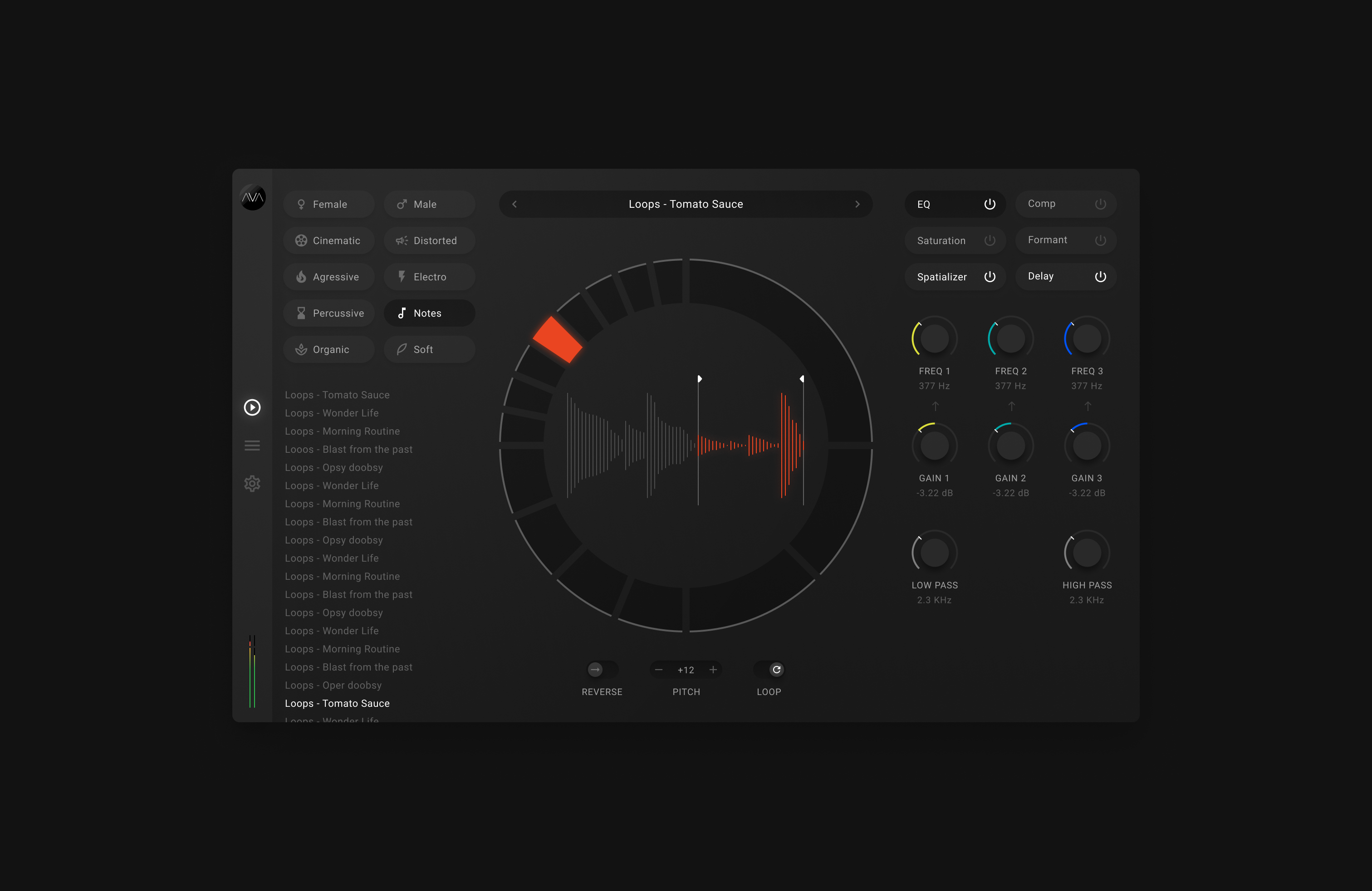The width and height of the screenshot is (1372, 891).
Task: Click the Percussive button
Action: coord(328,313)
